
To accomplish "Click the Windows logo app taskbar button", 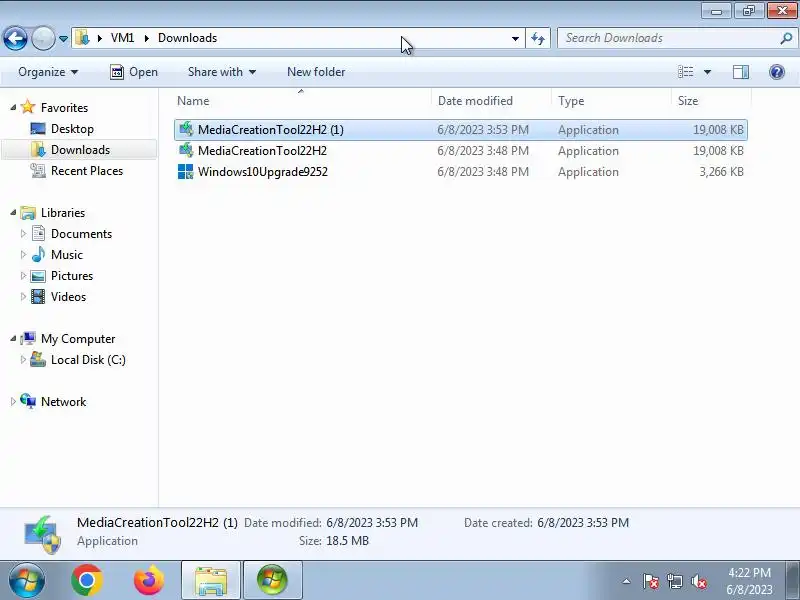I will pos(273,580).
